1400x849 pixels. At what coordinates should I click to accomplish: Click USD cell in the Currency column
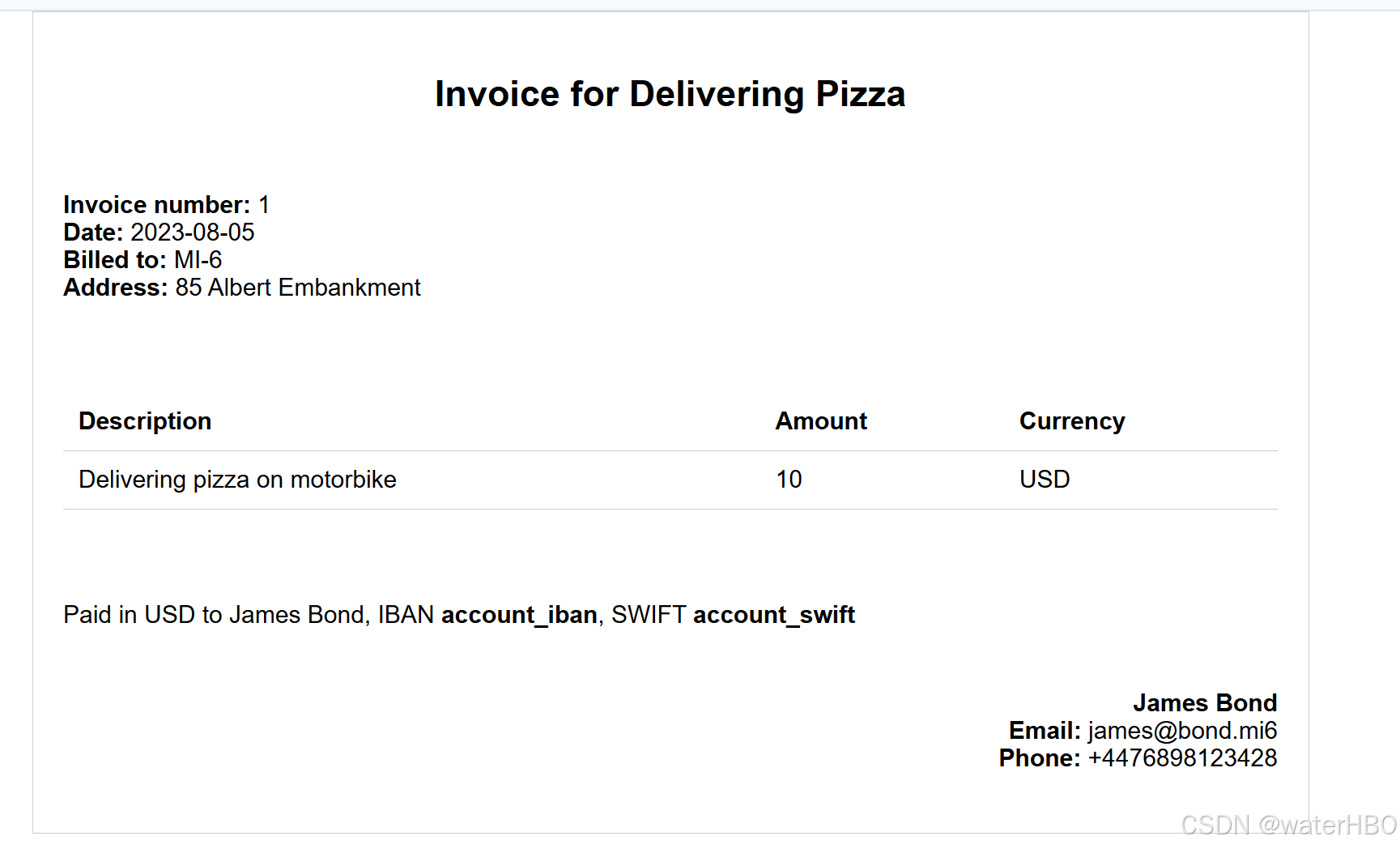(x=1045, y=480)
